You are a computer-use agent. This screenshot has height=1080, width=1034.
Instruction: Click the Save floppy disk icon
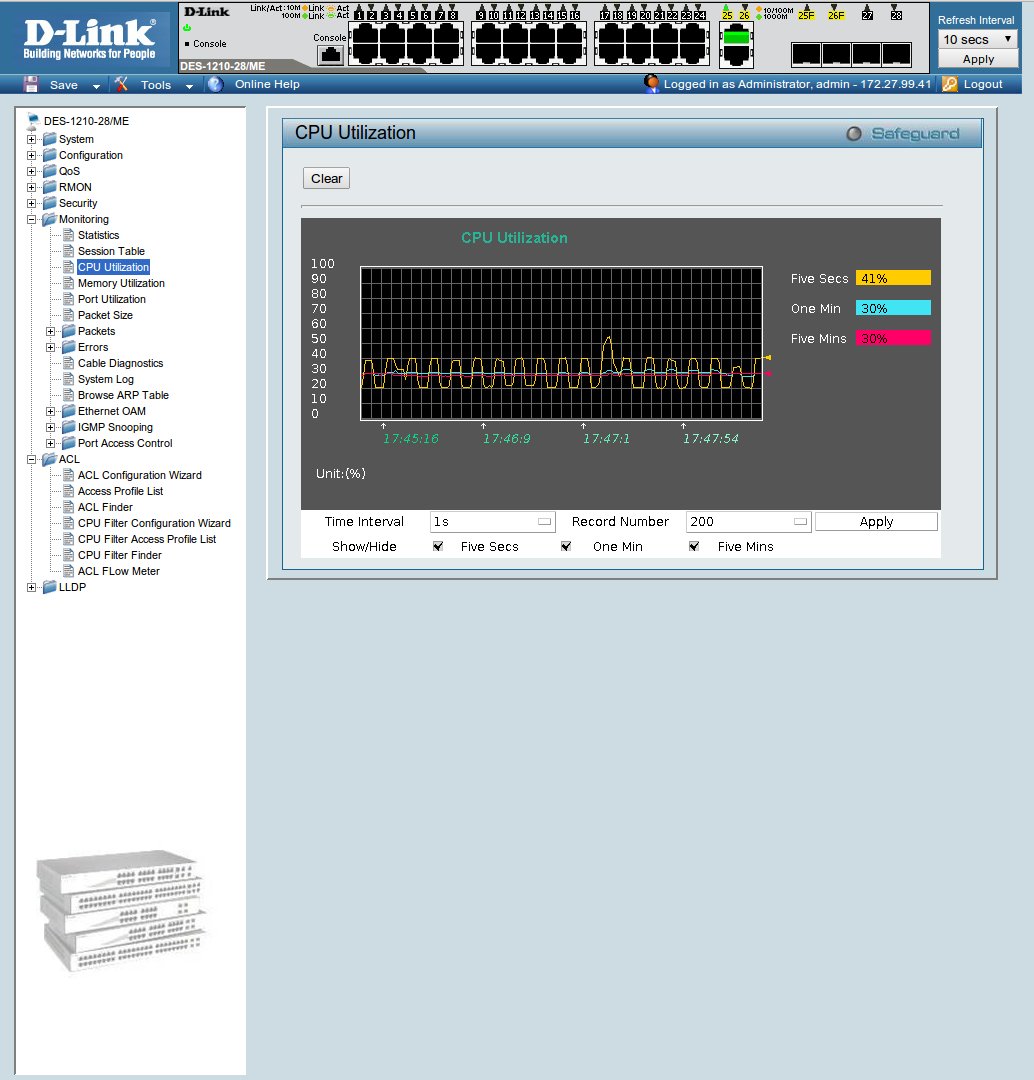[x=31, y=85]
